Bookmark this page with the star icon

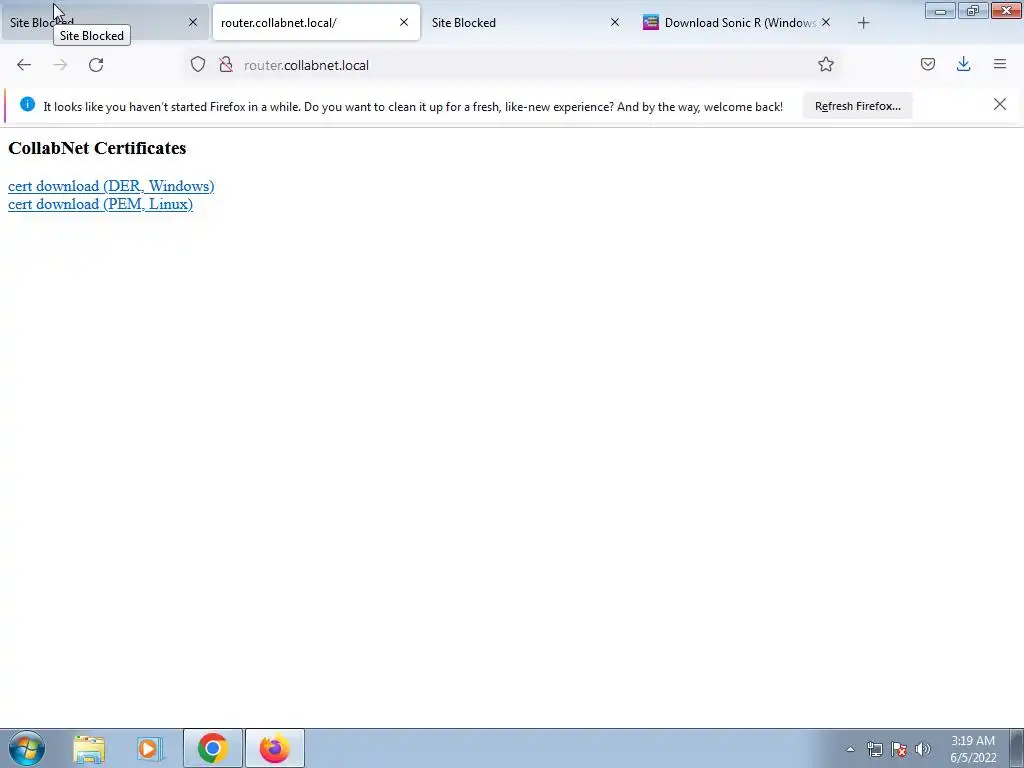click(x=825, y=64)
